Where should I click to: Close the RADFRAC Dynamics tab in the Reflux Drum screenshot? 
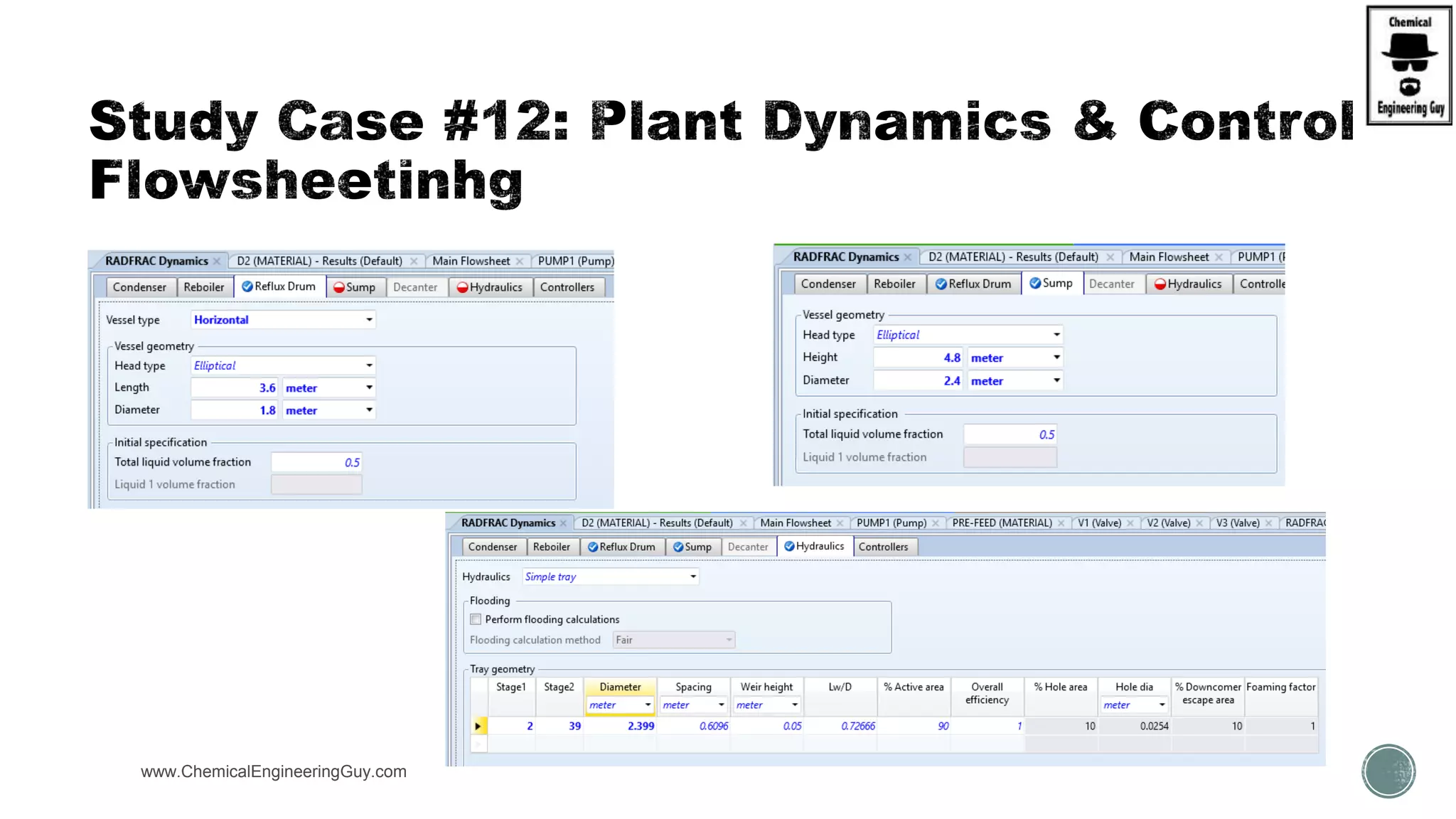coord(217,262)
